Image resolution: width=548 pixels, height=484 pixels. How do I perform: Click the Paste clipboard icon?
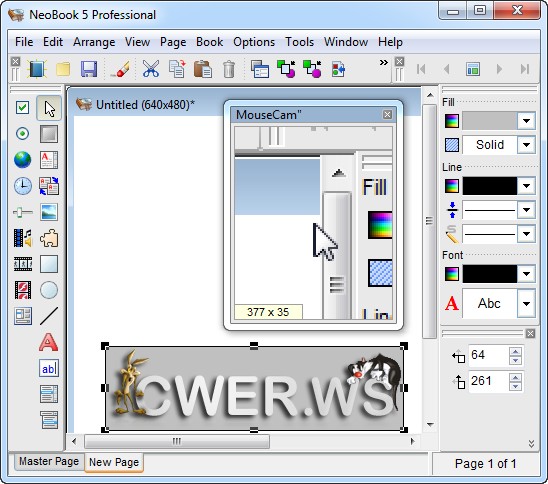tap(203, 69)
